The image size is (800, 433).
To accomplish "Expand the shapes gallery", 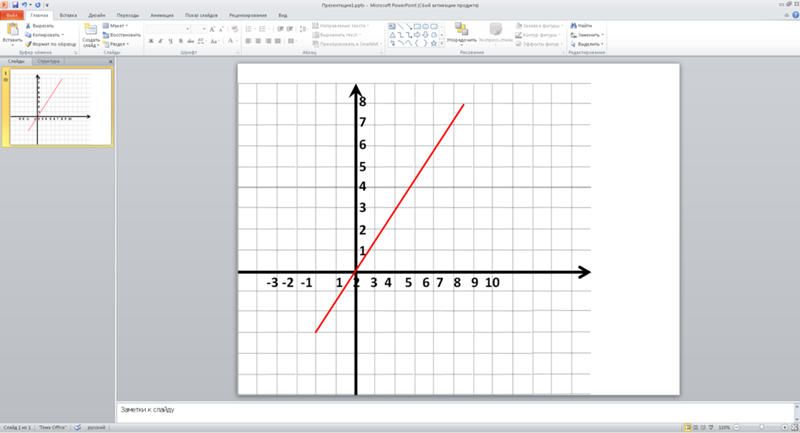I will pyautogui.click(x=442, y=44).
